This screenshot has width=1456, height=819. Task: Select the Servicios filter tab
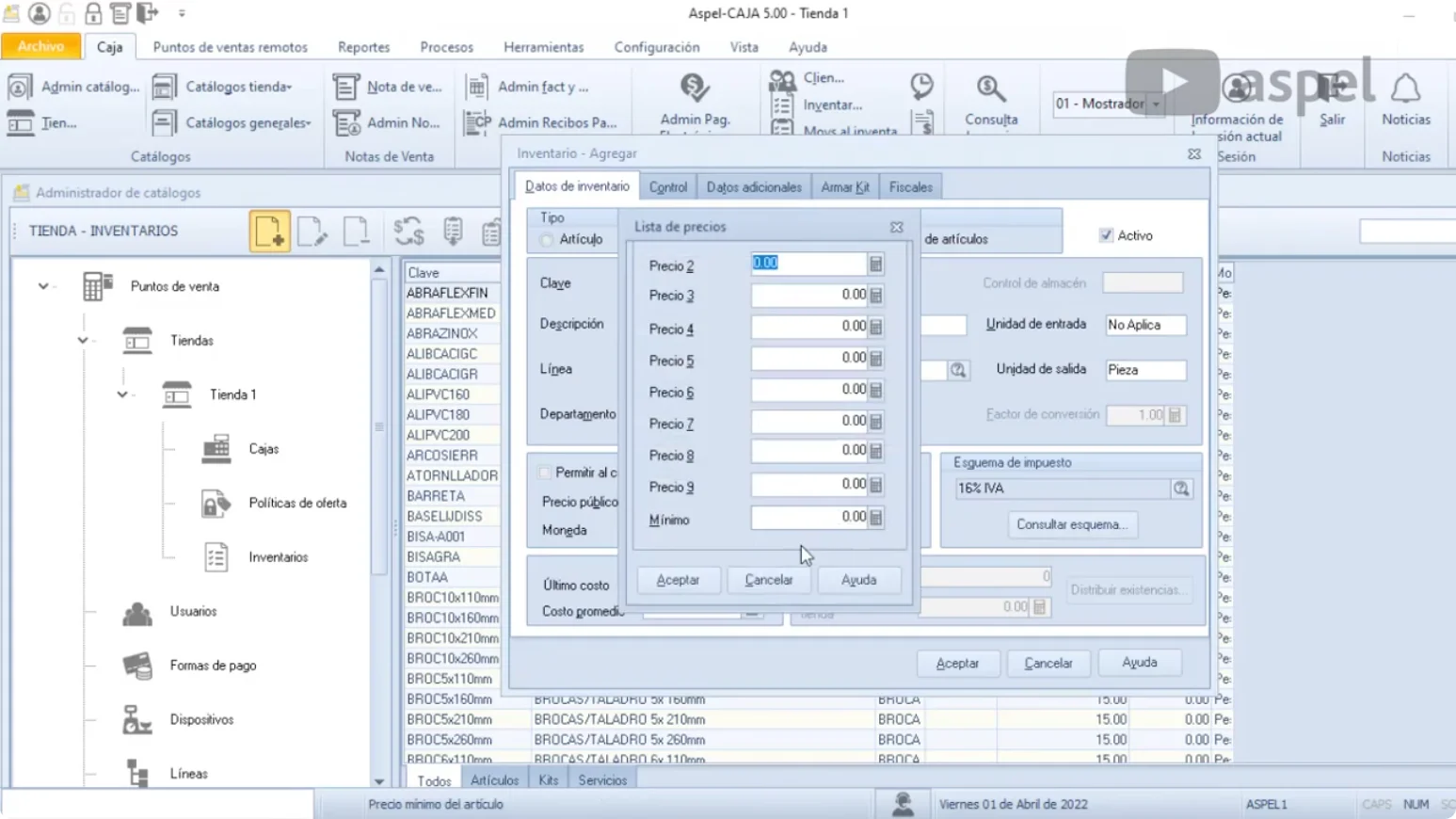click(x=602, y=780)
